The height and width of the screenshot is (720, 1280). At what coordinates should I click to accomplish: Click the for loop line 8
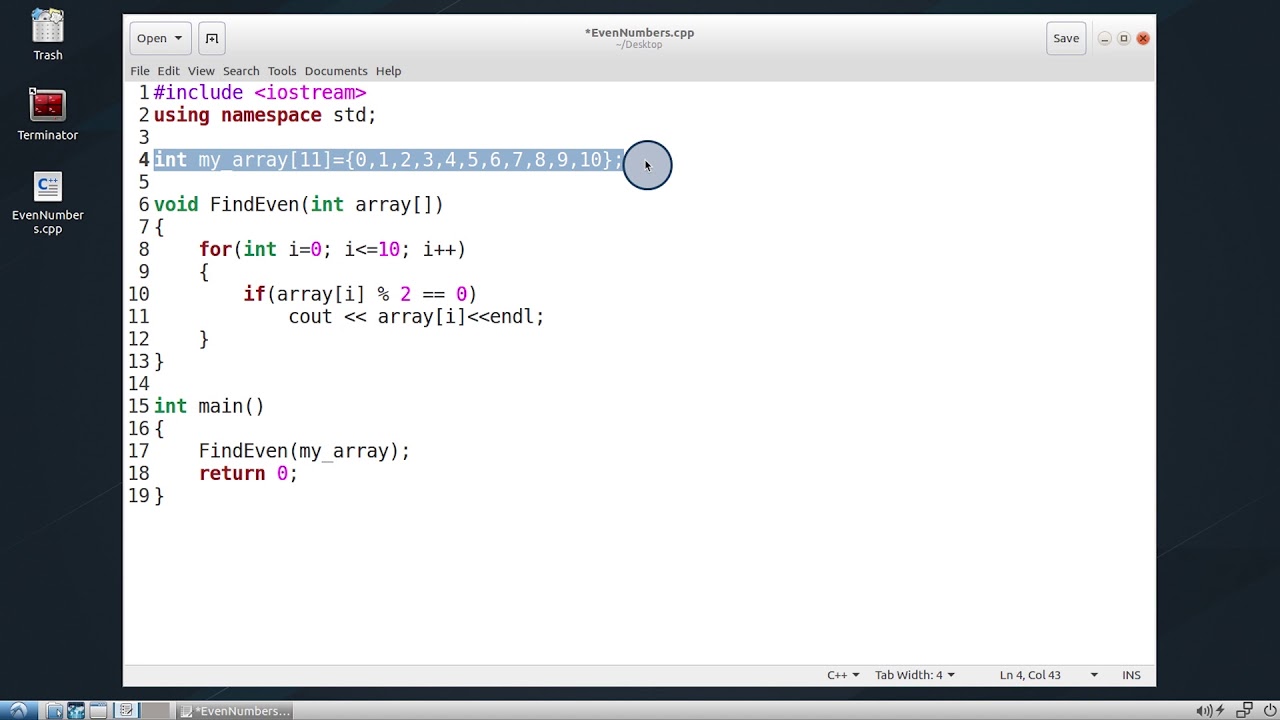click(x=332, y=250)
